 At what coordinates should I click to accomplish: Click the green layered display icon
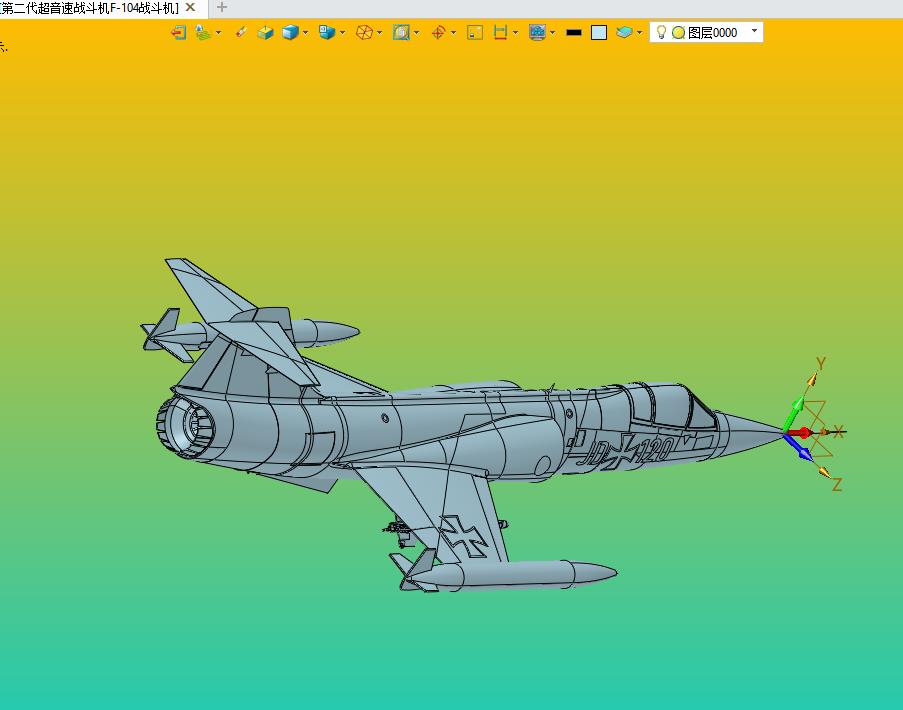(x=202, y=32)
